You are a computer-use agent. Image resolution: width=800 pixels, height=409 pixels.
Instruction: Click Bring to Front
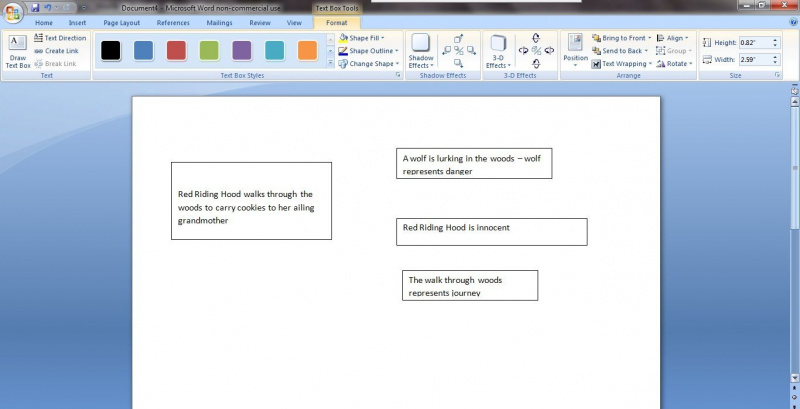(x=621, y=38)
